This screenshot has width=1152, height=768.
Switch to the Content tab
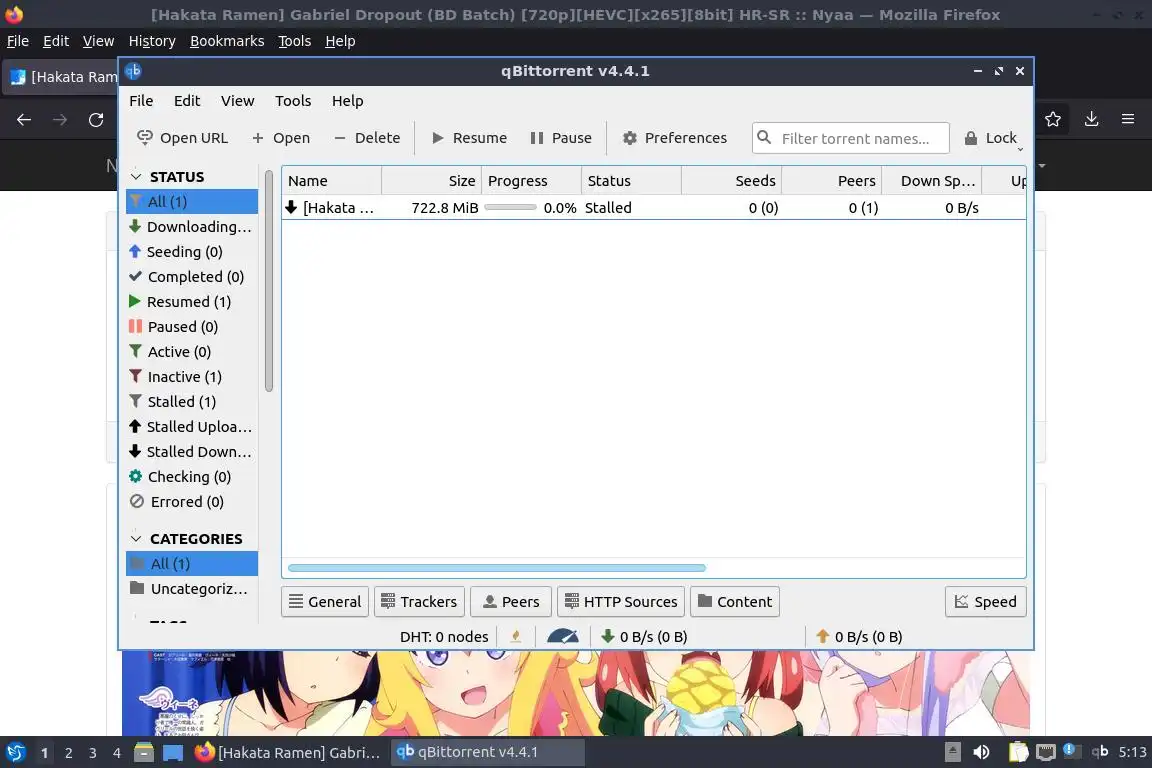[735, 602]
